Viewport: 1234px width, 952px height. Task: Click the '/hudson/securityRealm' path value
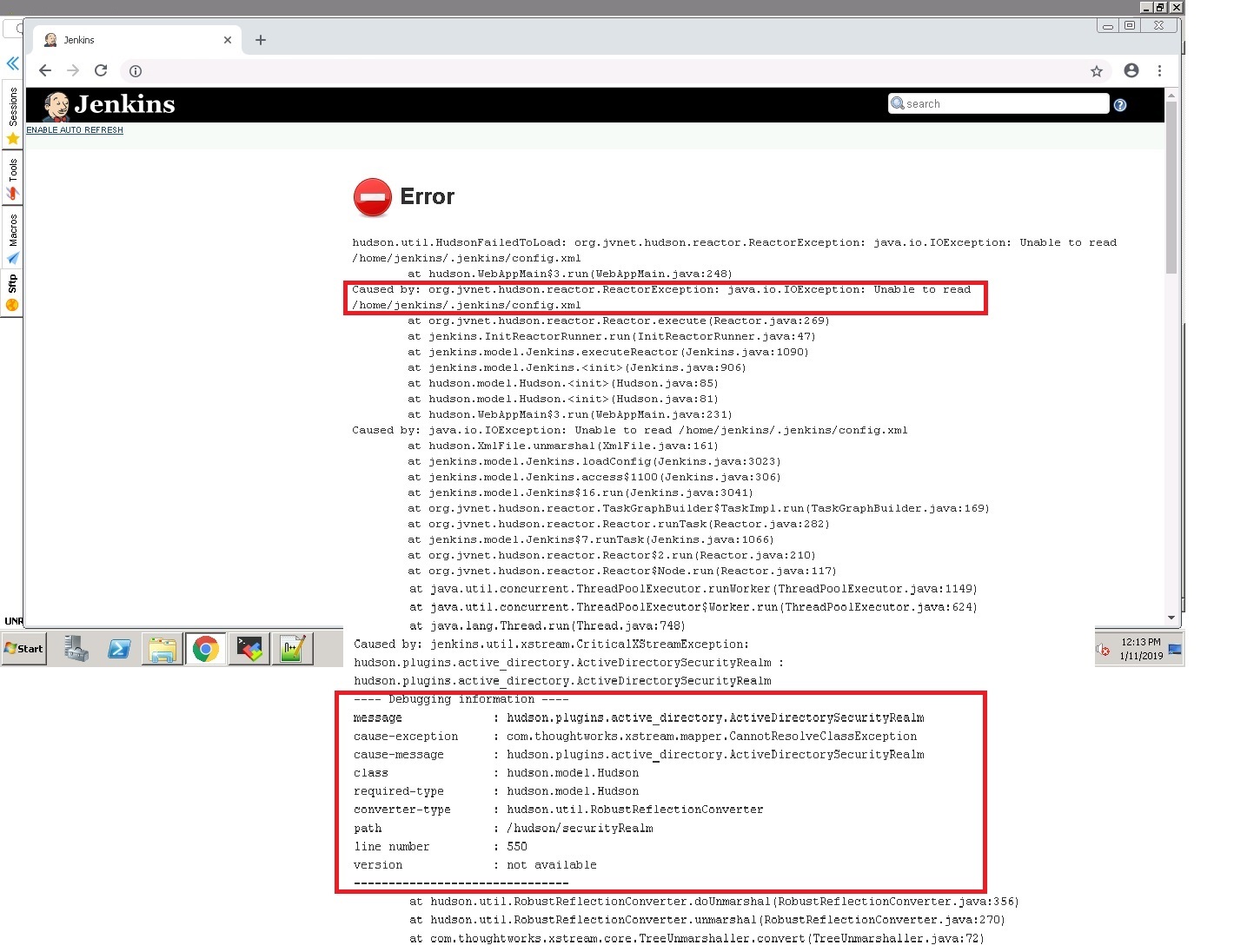click(x=580, y=829)
